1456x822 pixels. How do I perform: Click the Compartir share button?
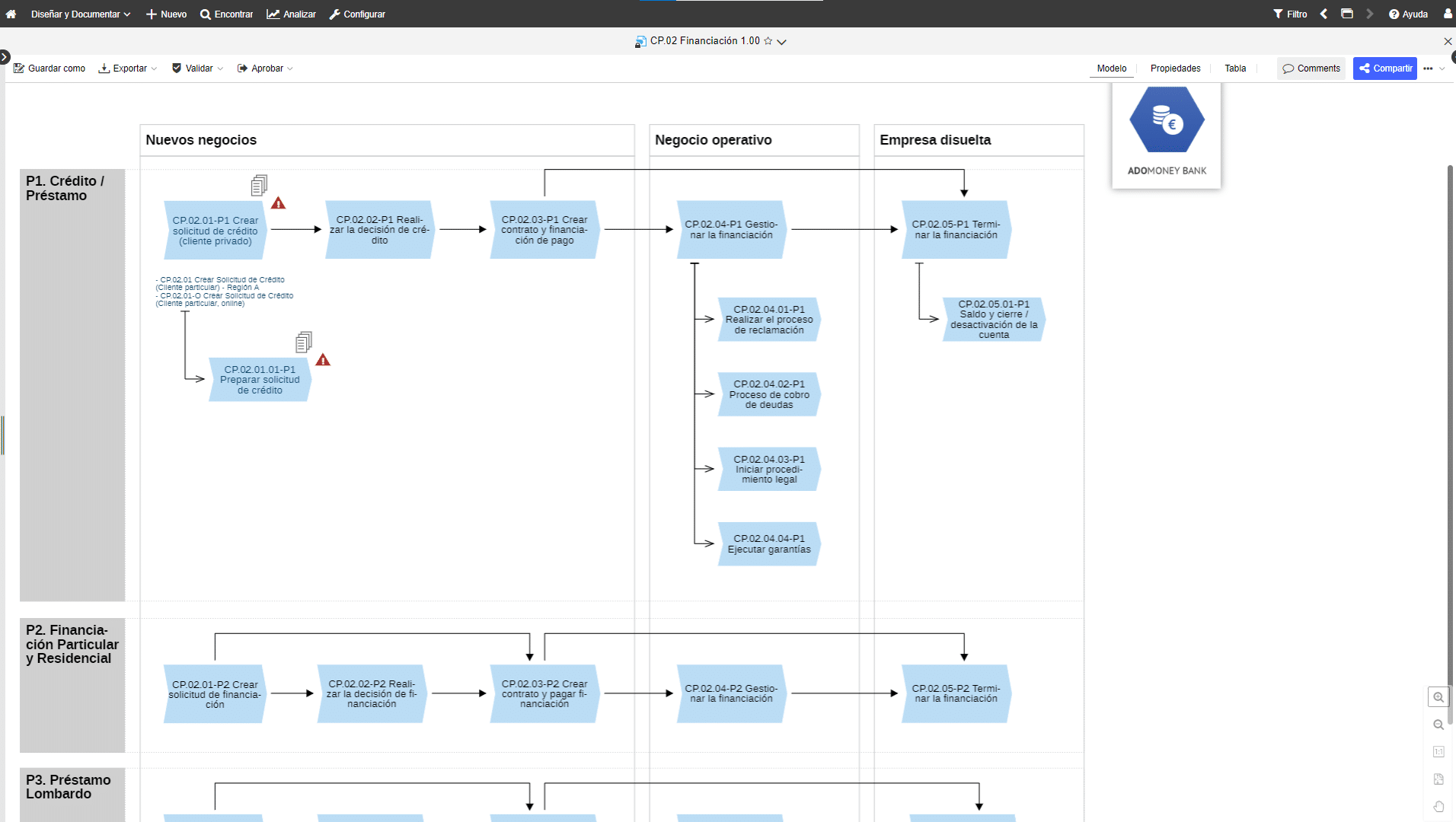pos(1385,68)
